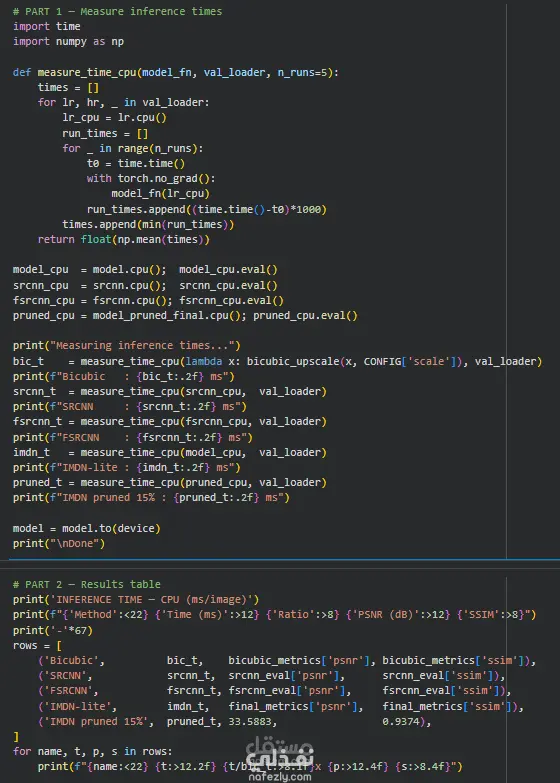This screenshot has width=560, height=783.
Task: Click the 'srcnn_t = measure_time_cpu' line
Action: point(169,392)
